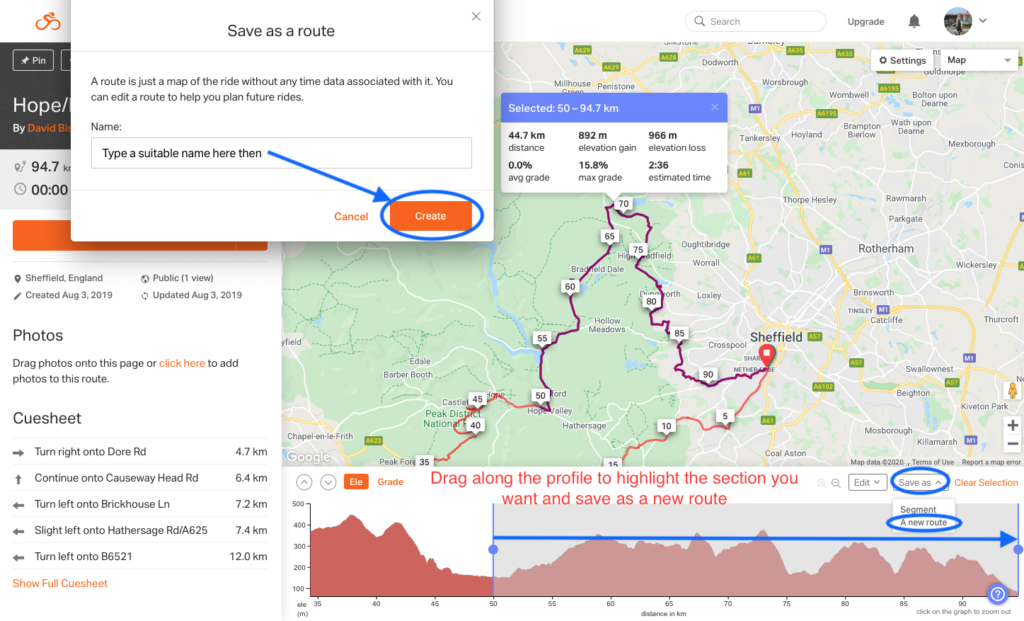
Task: Zoom in the map with plus icon
Action: click(1012, 425)
